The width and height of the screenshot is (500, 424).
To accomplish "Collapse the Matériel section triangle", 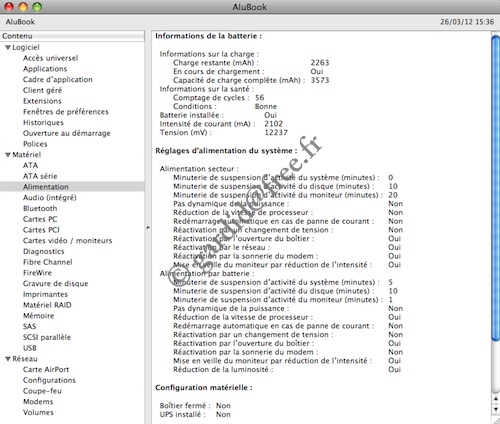I will (x=8, y=155).
